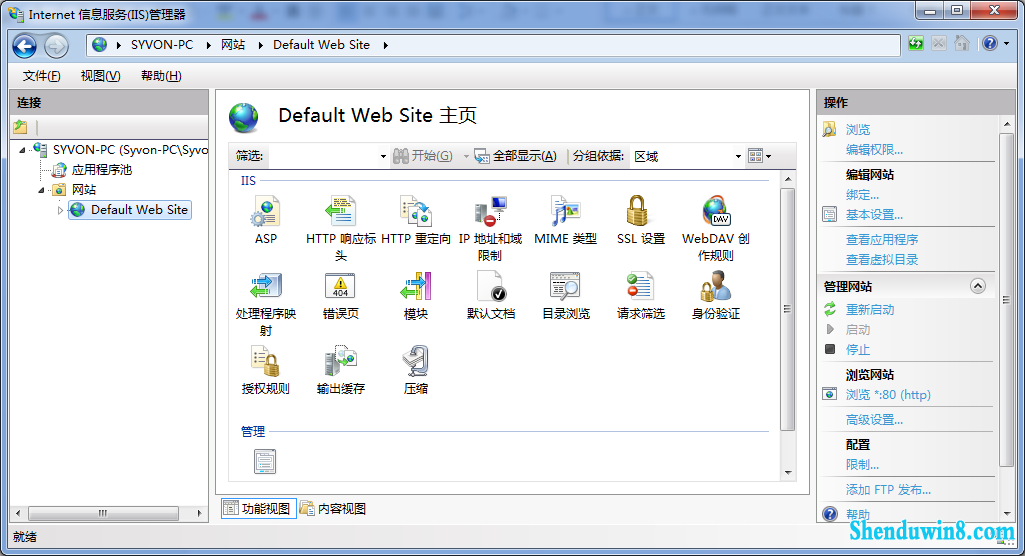Click 基本设置... link
Screen dimensions: 1025x556
point(874,215)
